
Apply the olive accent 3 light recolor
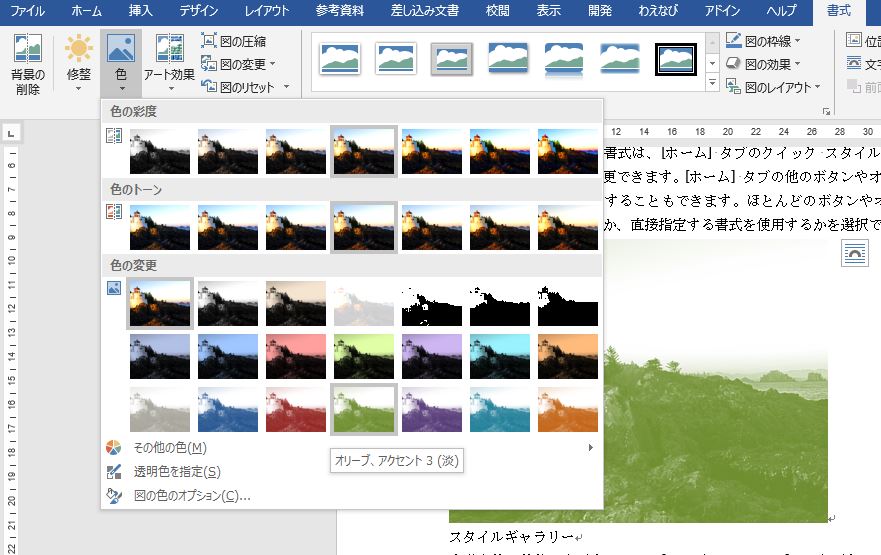click(x=364, y=409)
